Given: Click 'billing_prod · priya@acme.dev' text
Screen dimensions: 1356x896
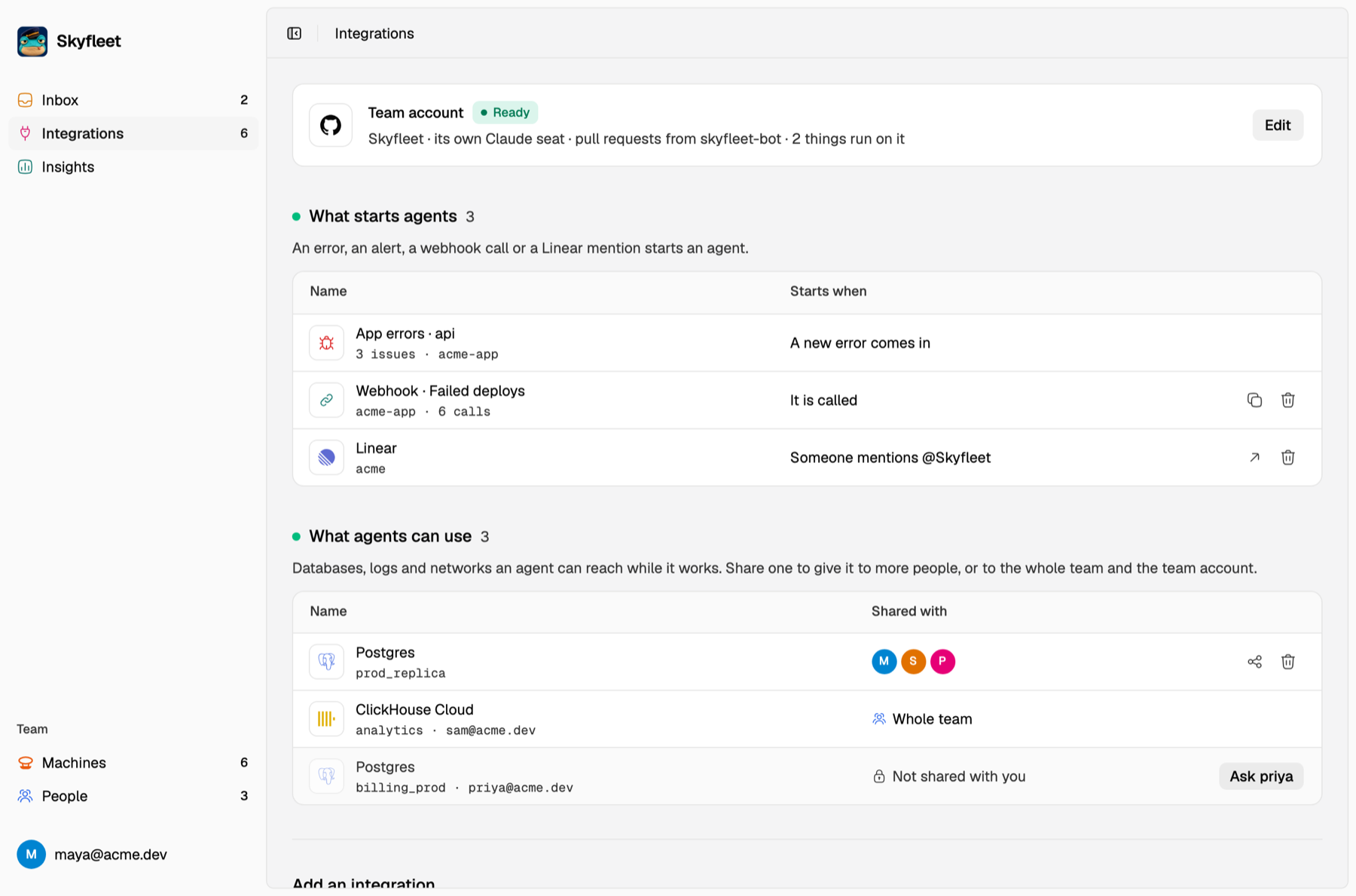Looking at the screenshot, I should (464, 788).
